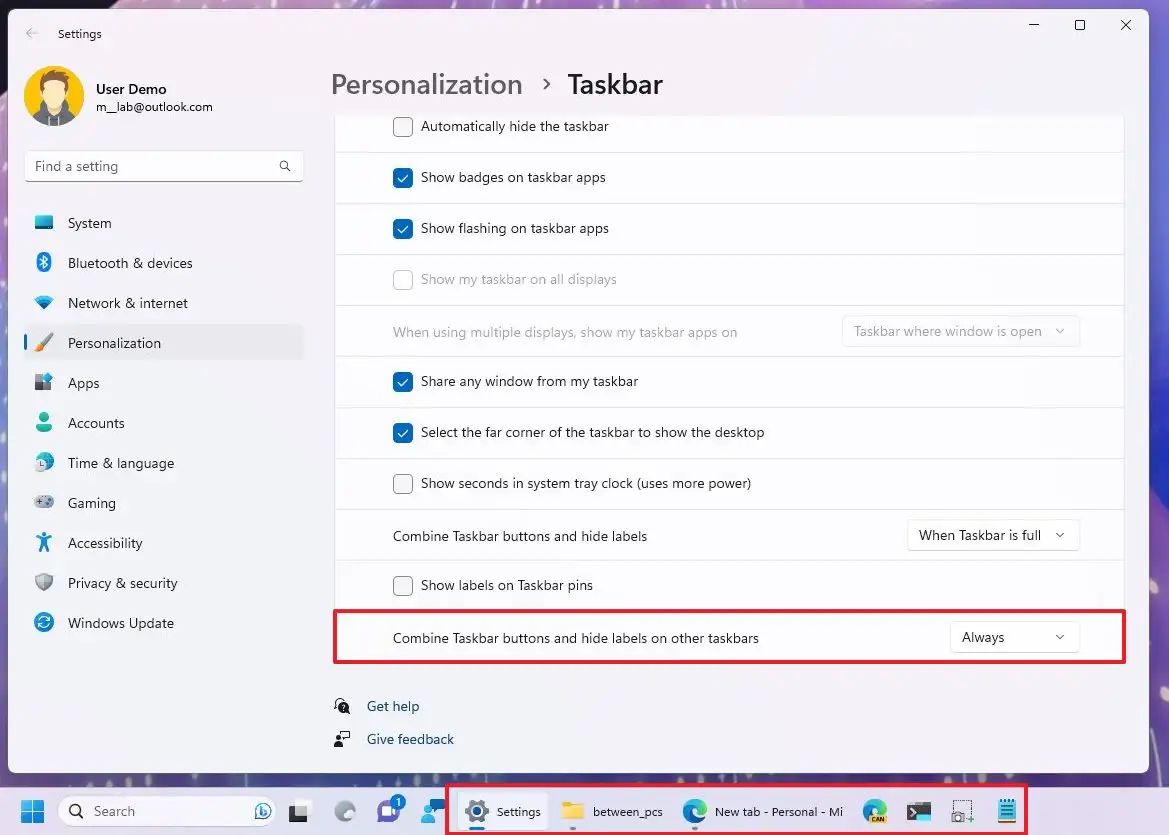Open the Get help link
The width and height of the screenshot is (1169, 835).
click(393, 706)
